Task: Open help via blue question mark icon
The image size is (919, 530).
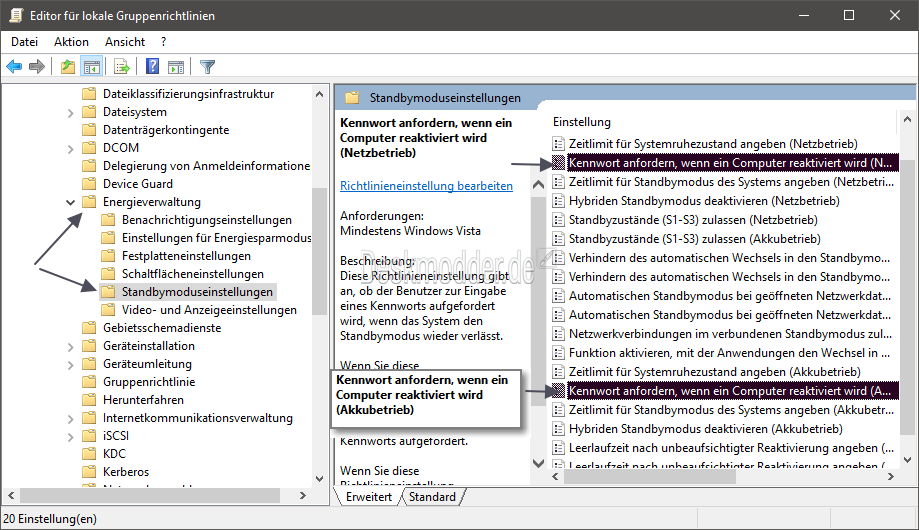Action: pyautogui.click(x=152, y=67)
